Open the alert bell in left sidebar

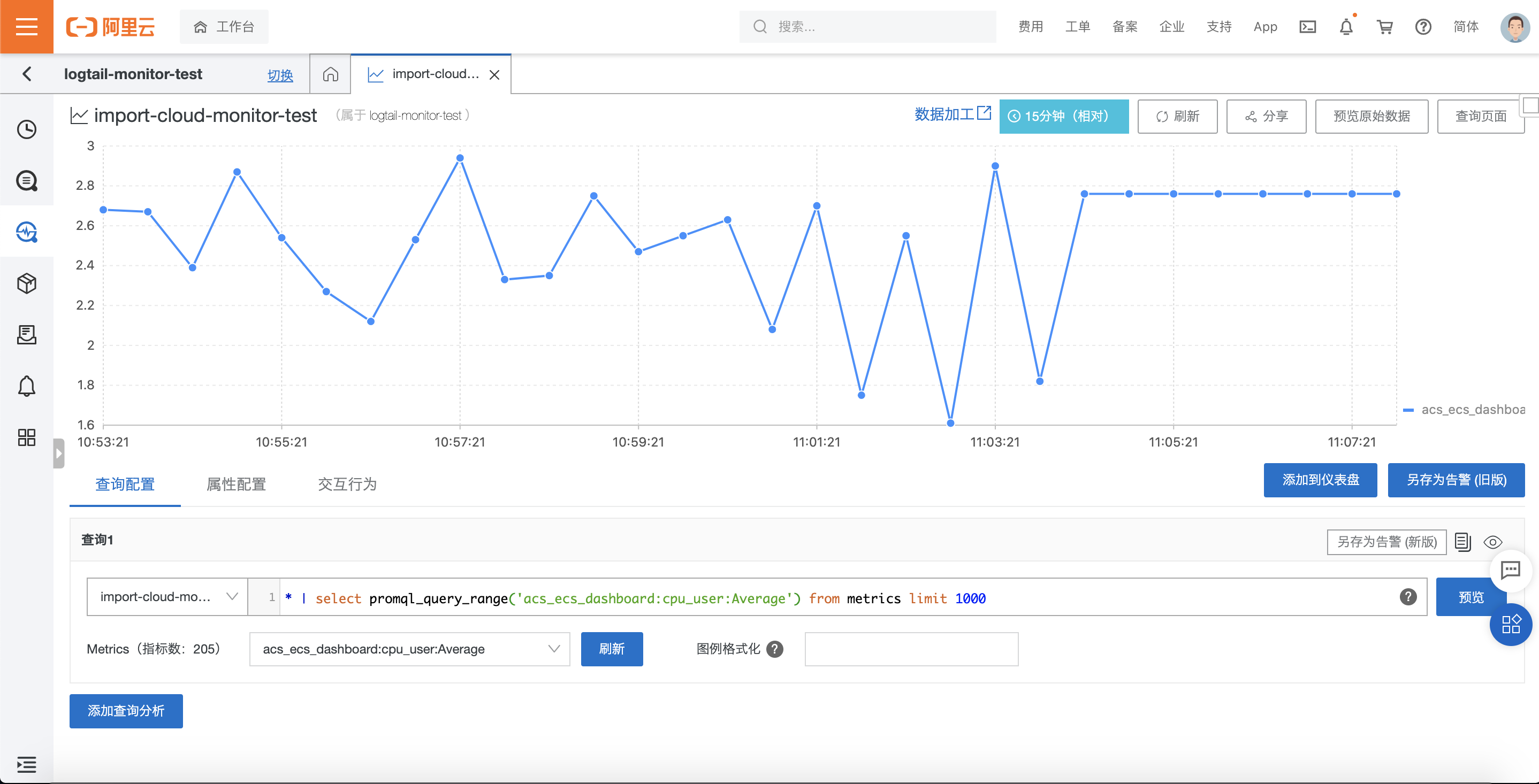click(26, 386)
